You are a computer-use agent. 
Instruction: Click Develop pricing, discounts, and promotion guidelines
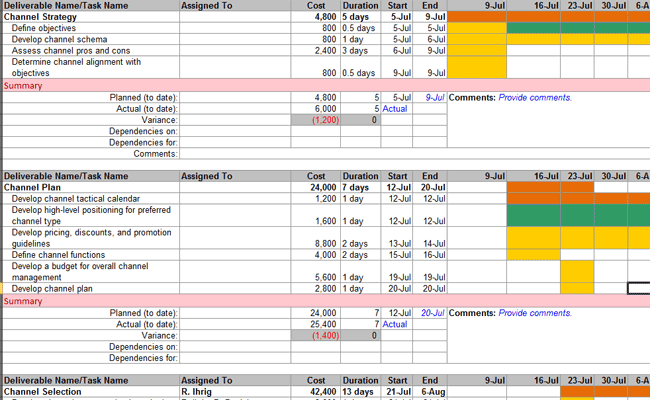tap(91, 238)
